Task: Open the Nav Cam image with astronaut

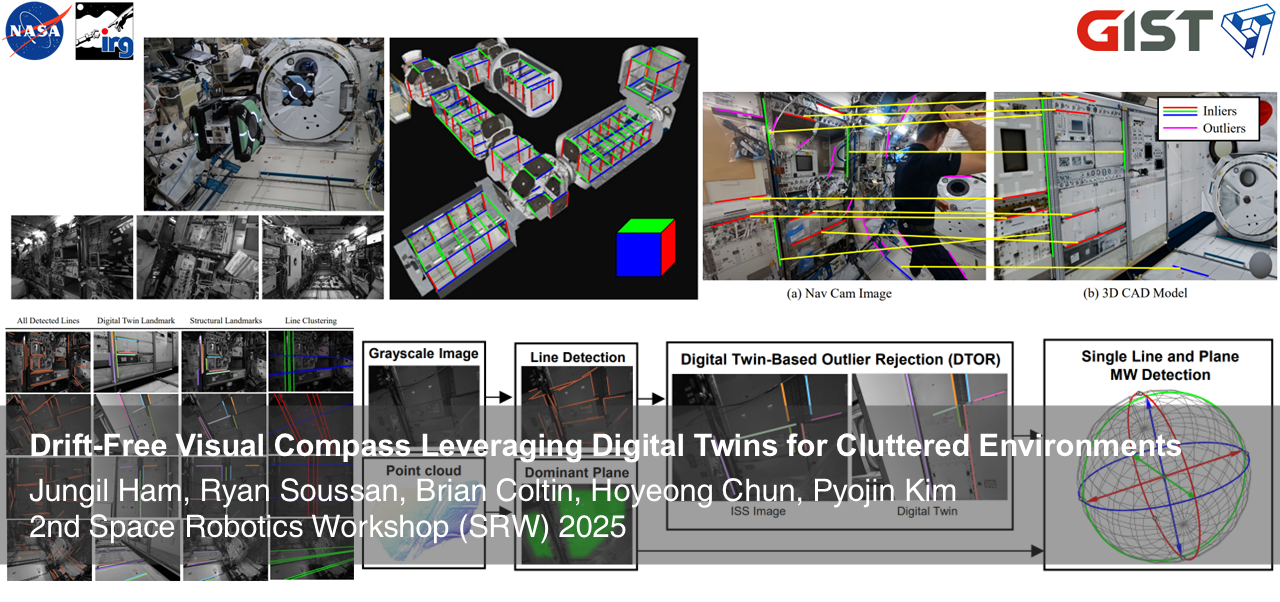Action: [x=844, y=186]
